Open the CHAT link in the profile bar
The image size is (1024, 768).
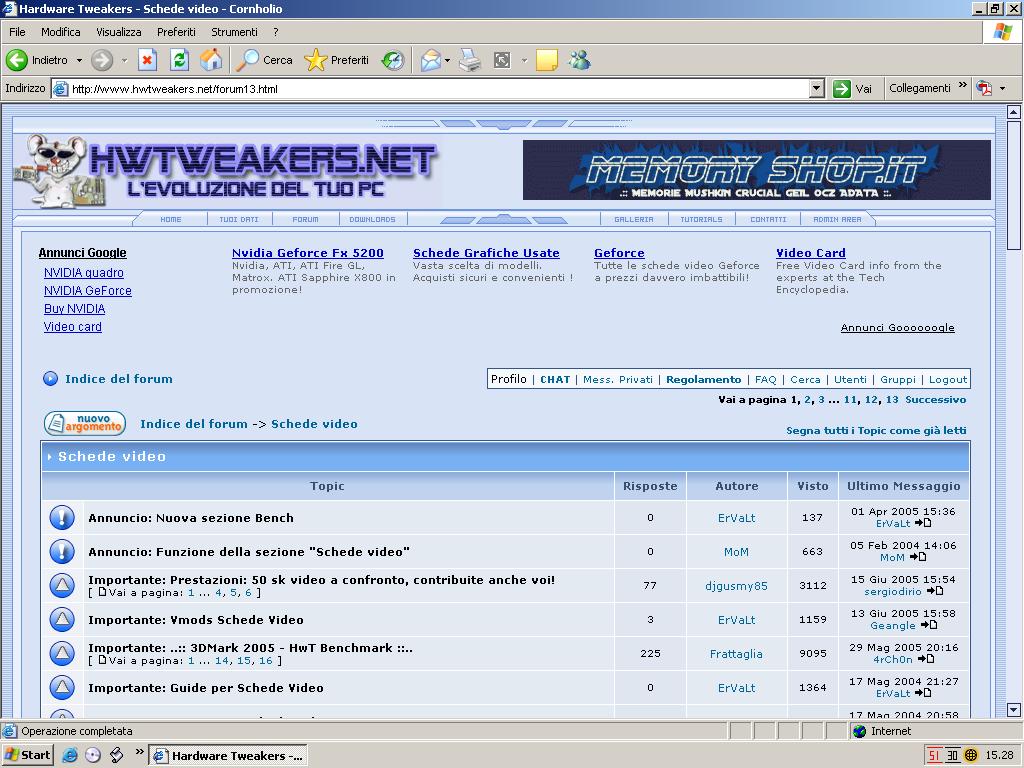[x=555, y=379]
